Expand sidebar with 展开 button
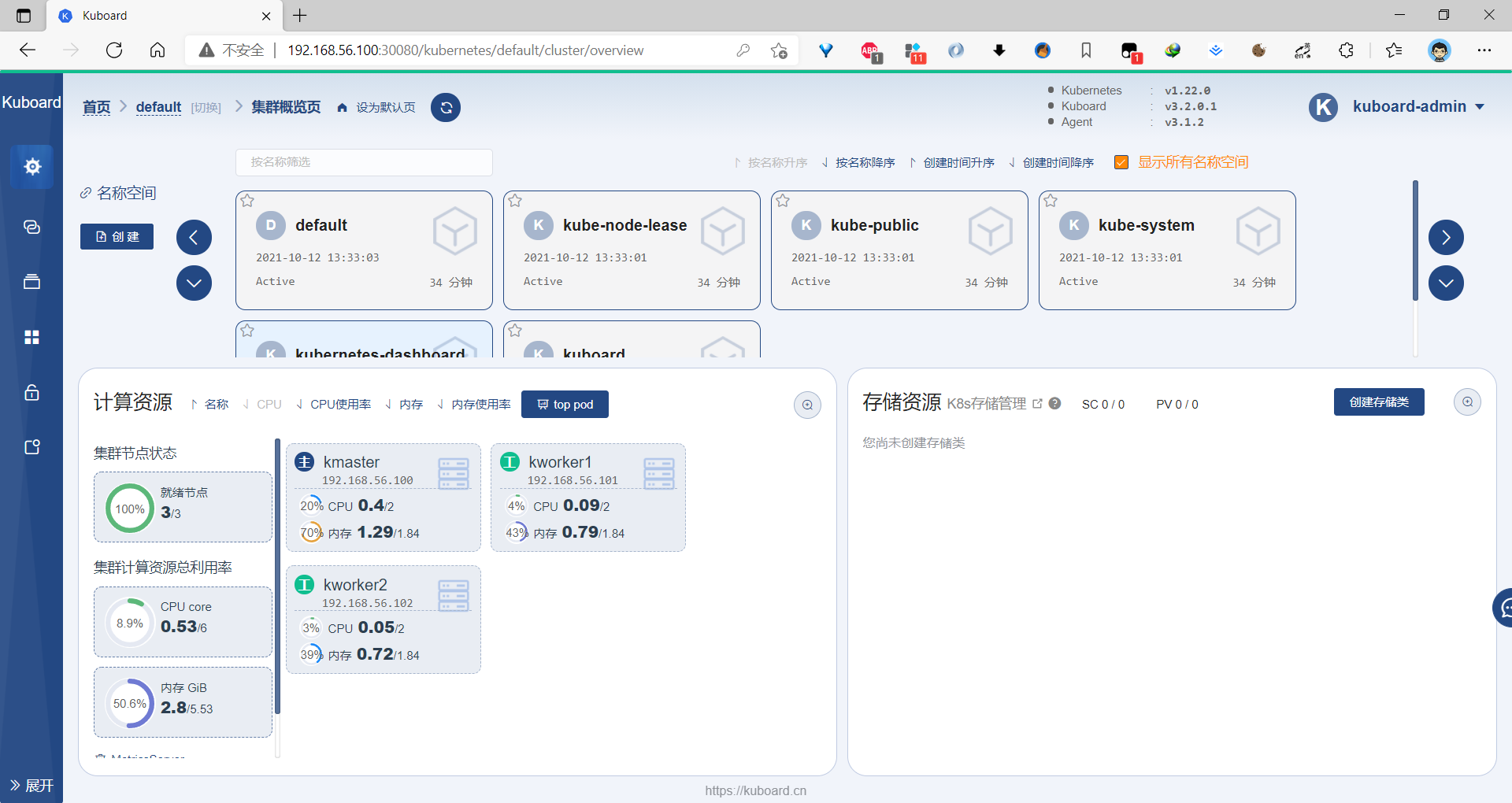Image resolution: width=1512 pixels, height=803 pixels. click(x=31, y=785)
